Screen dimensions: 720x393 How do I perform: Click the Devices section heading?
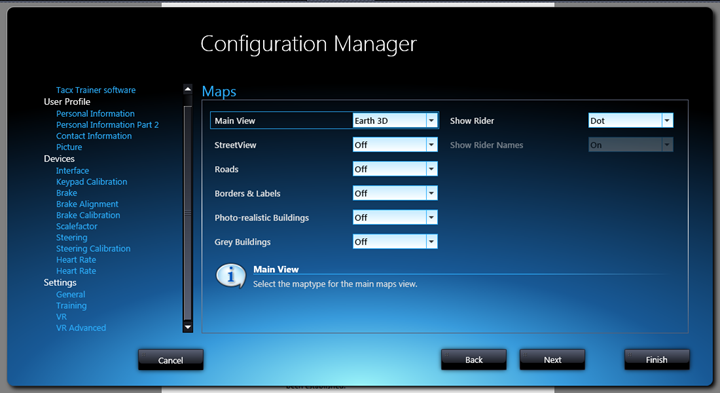[59, 158]
